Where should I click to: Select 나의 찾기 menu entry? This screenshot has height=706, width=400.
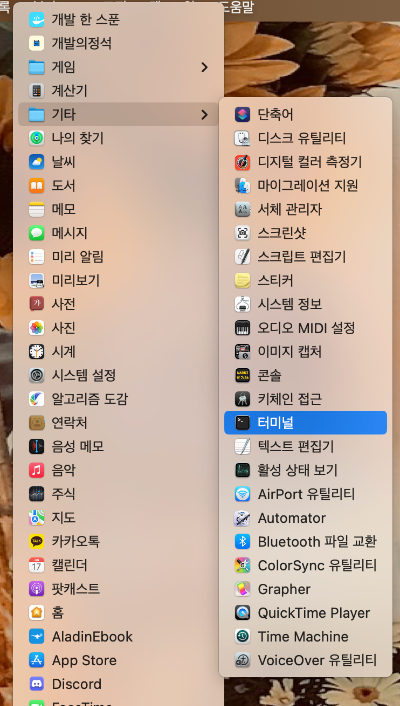tap(118, 138)
